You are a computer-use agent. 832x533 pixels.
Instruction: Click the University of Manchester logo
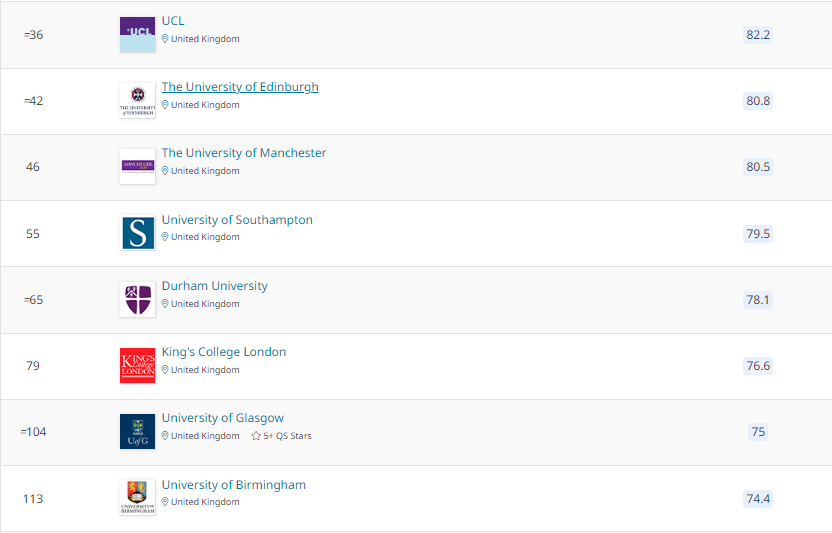tap(137, 166)
